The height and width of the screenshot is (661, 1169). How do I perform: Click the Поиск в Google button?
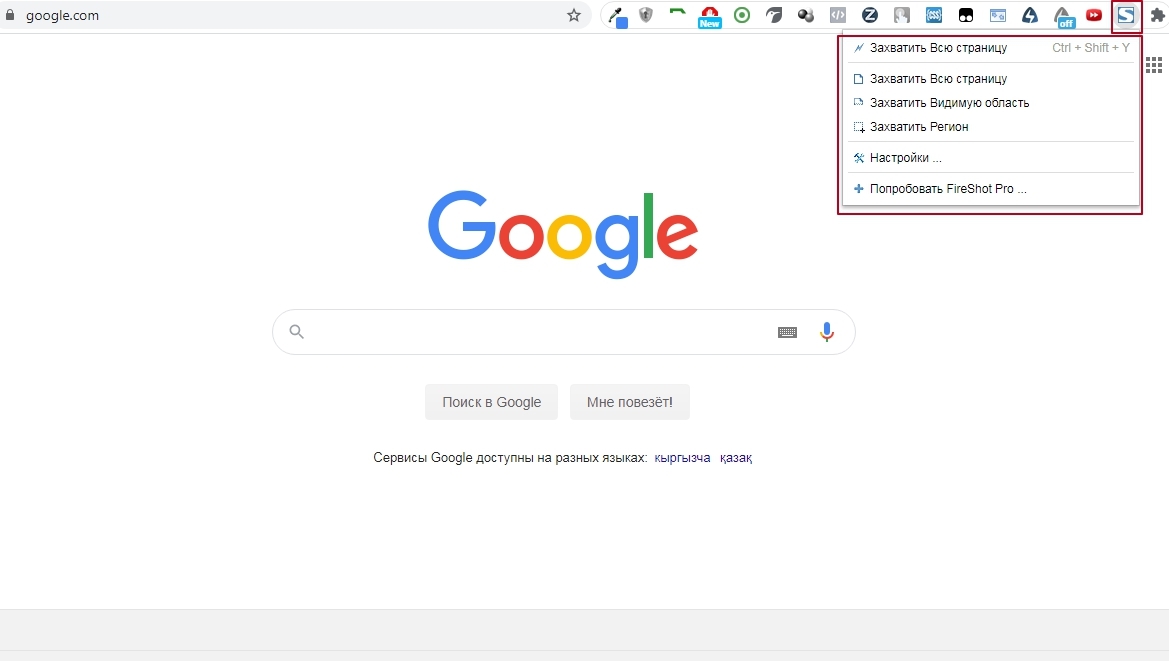[491, 402]
